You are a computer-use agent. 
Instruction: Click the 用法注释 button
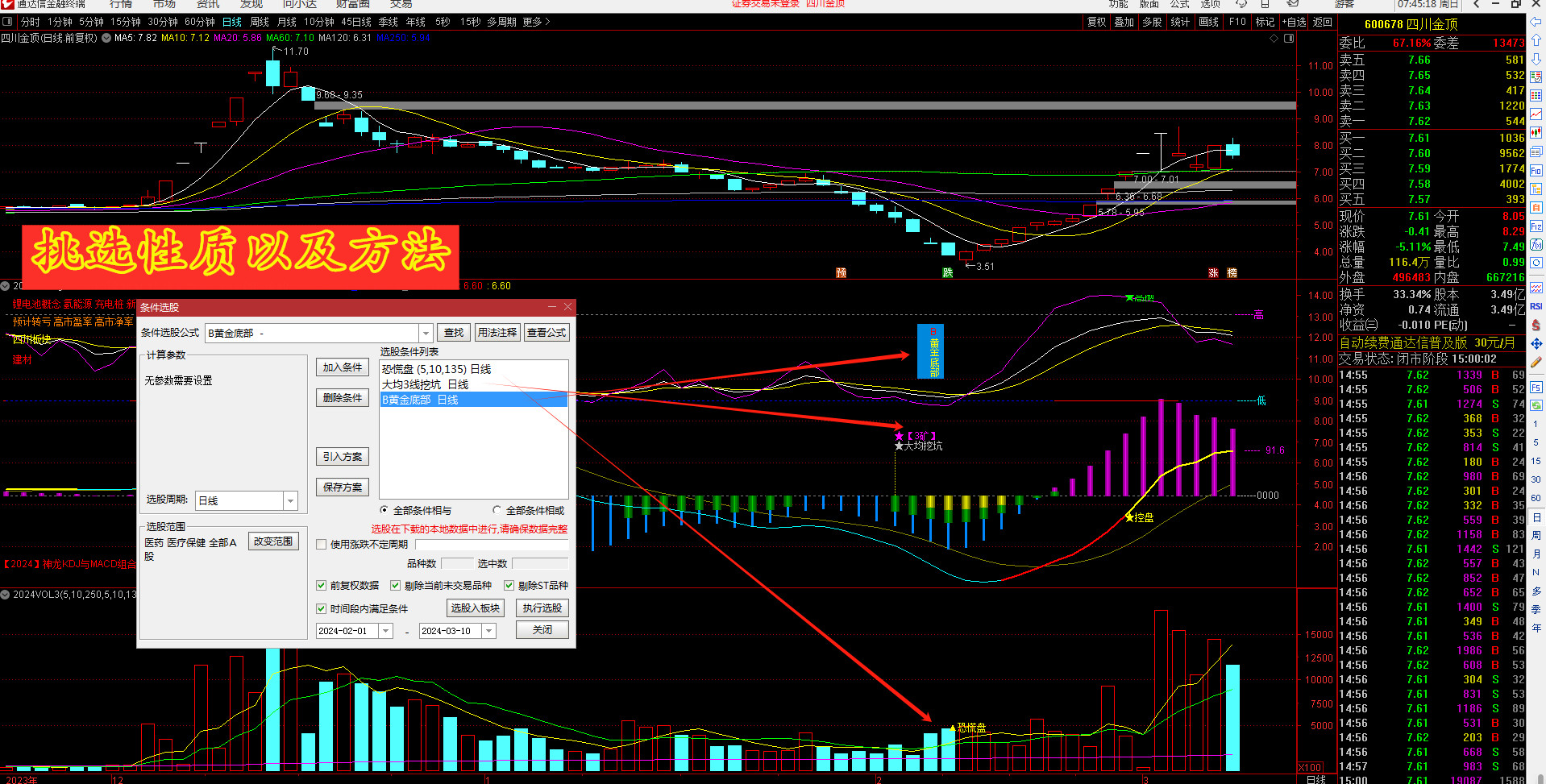(497, 333)
